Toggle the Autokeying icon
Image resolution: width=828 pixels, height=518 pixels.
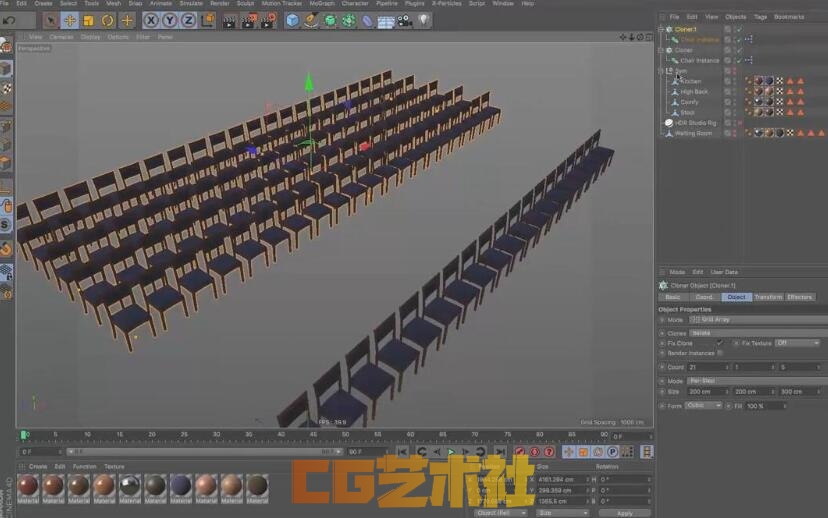(x=535, y=452)
